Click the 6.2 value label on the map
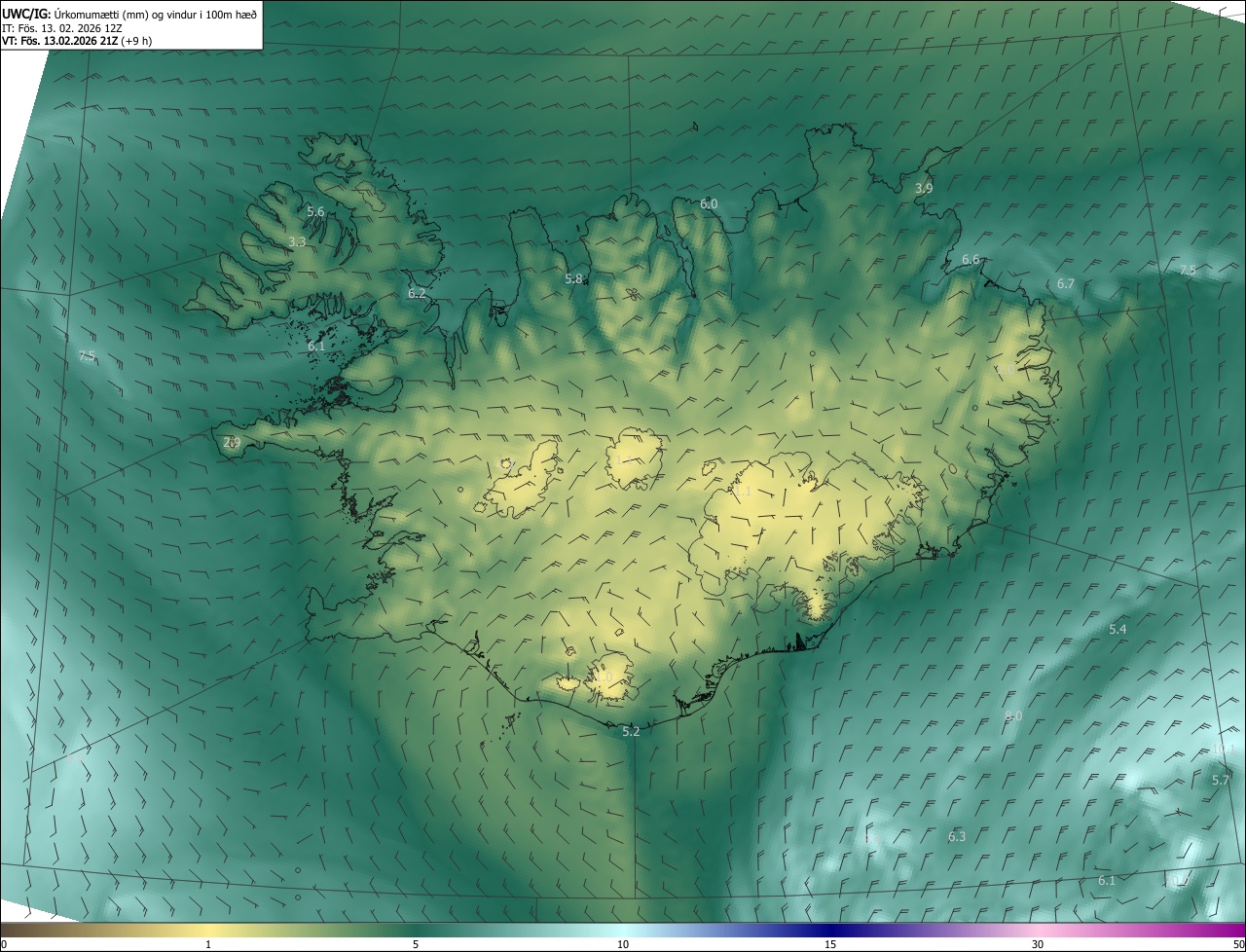The width and height of the screenshot is (1246, 952). point(417,293)
